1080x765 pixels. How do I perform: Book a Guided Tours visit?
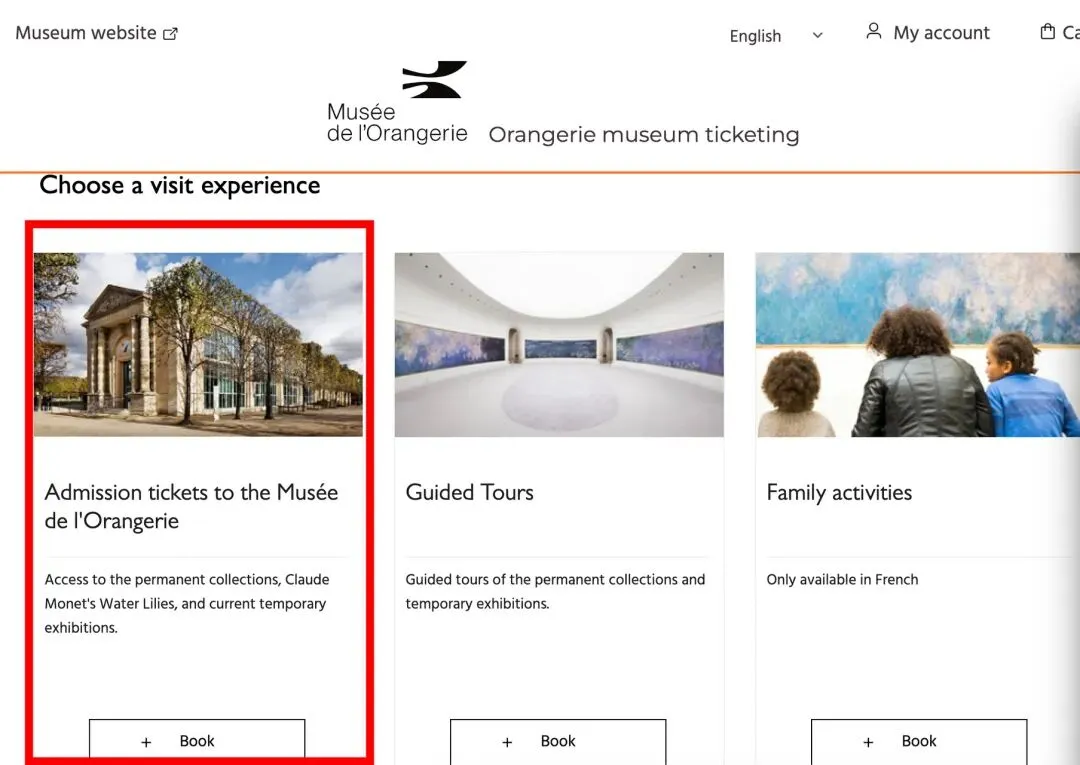point(558,742)
